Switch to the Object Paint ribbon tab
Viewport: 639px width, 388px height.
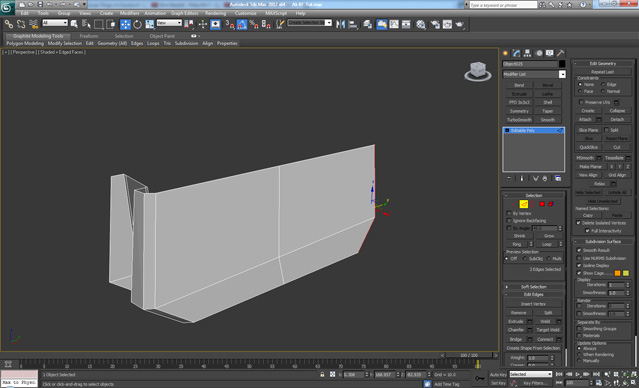pos(162,36)
